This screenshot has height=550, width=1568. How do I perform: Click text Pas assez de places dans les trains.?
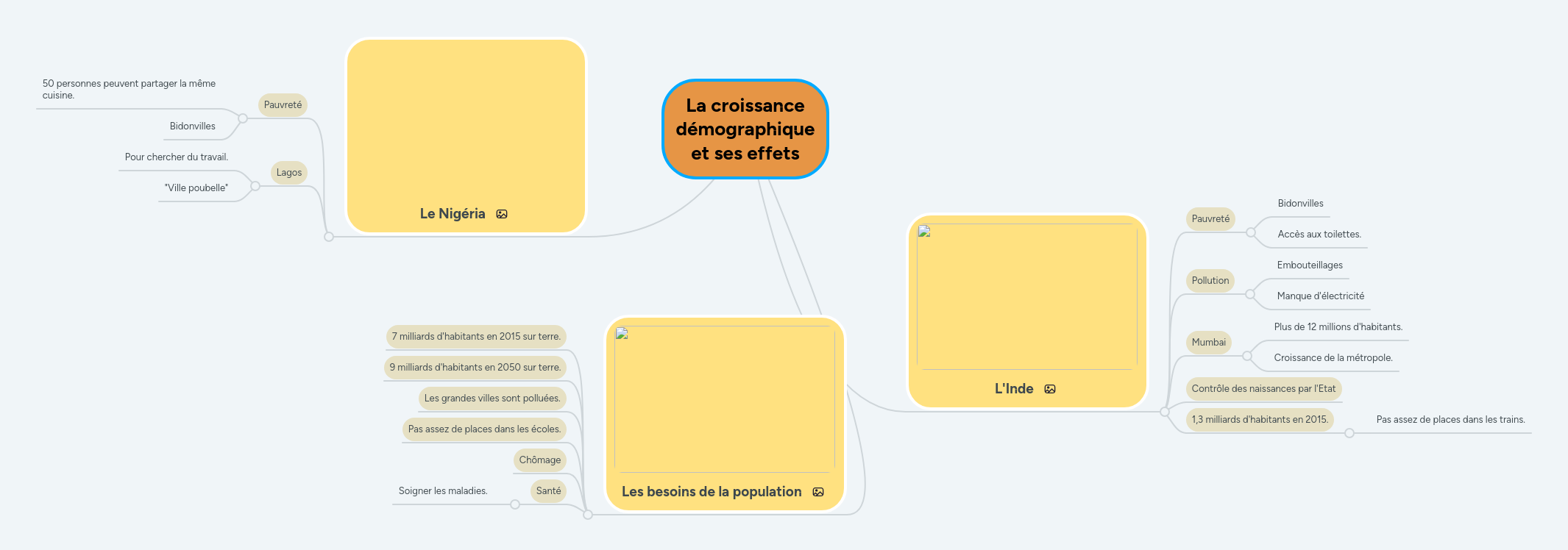(1451, 420)
